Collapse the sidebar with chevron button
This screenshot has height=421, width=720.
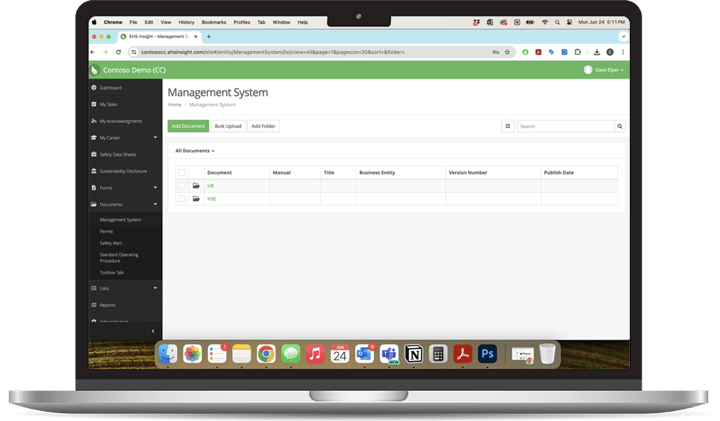tap(153, 331)
